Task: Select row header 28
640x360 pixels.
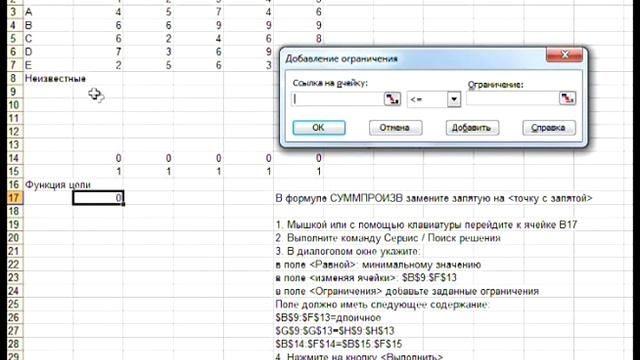Action: 14,344
